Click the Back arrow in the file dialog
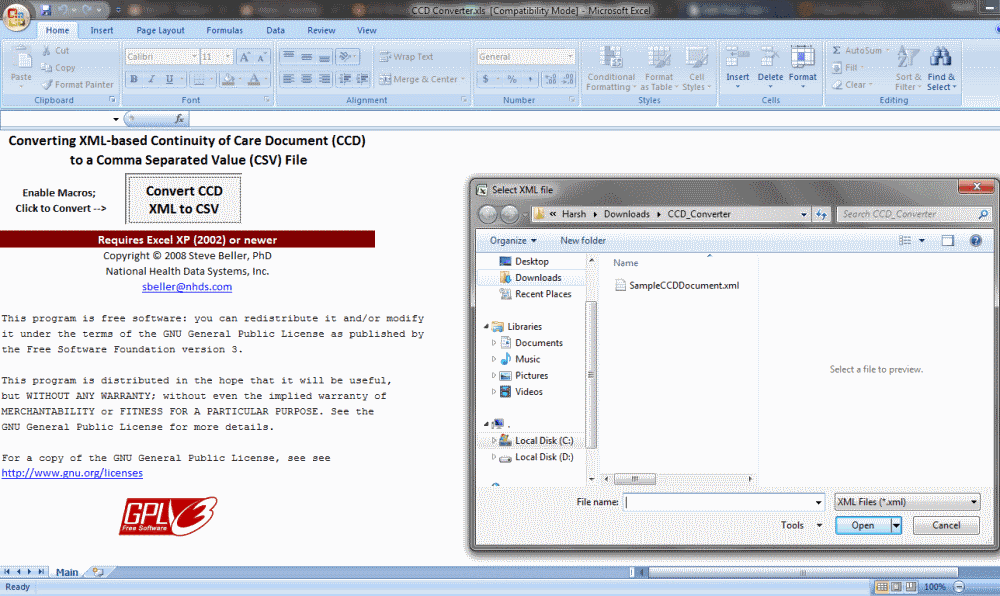Image resolution: width=1000 pixels, height=596 pixels. pos(488,214)
